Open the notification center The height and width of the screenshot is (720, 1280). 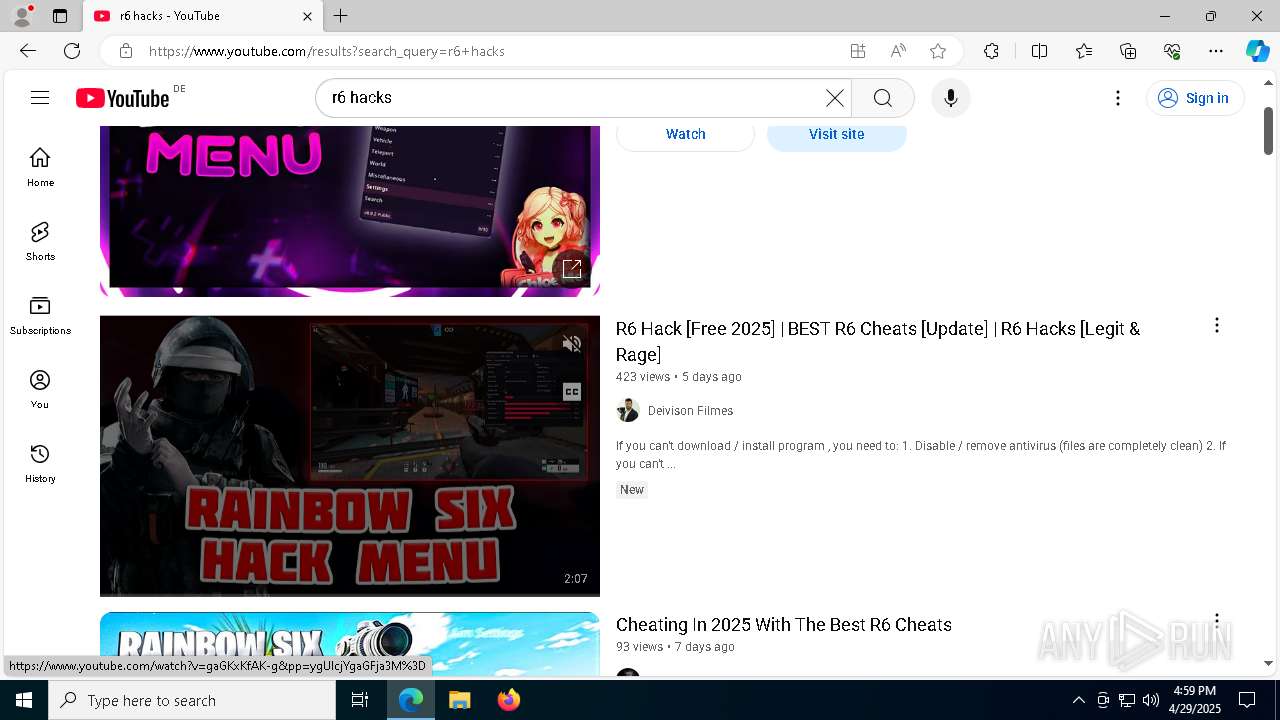coord(1247,700)
